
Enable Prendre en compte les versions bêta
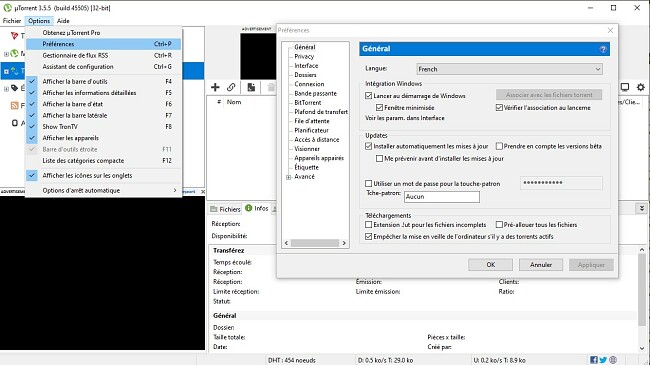click(x=500, y=146)
